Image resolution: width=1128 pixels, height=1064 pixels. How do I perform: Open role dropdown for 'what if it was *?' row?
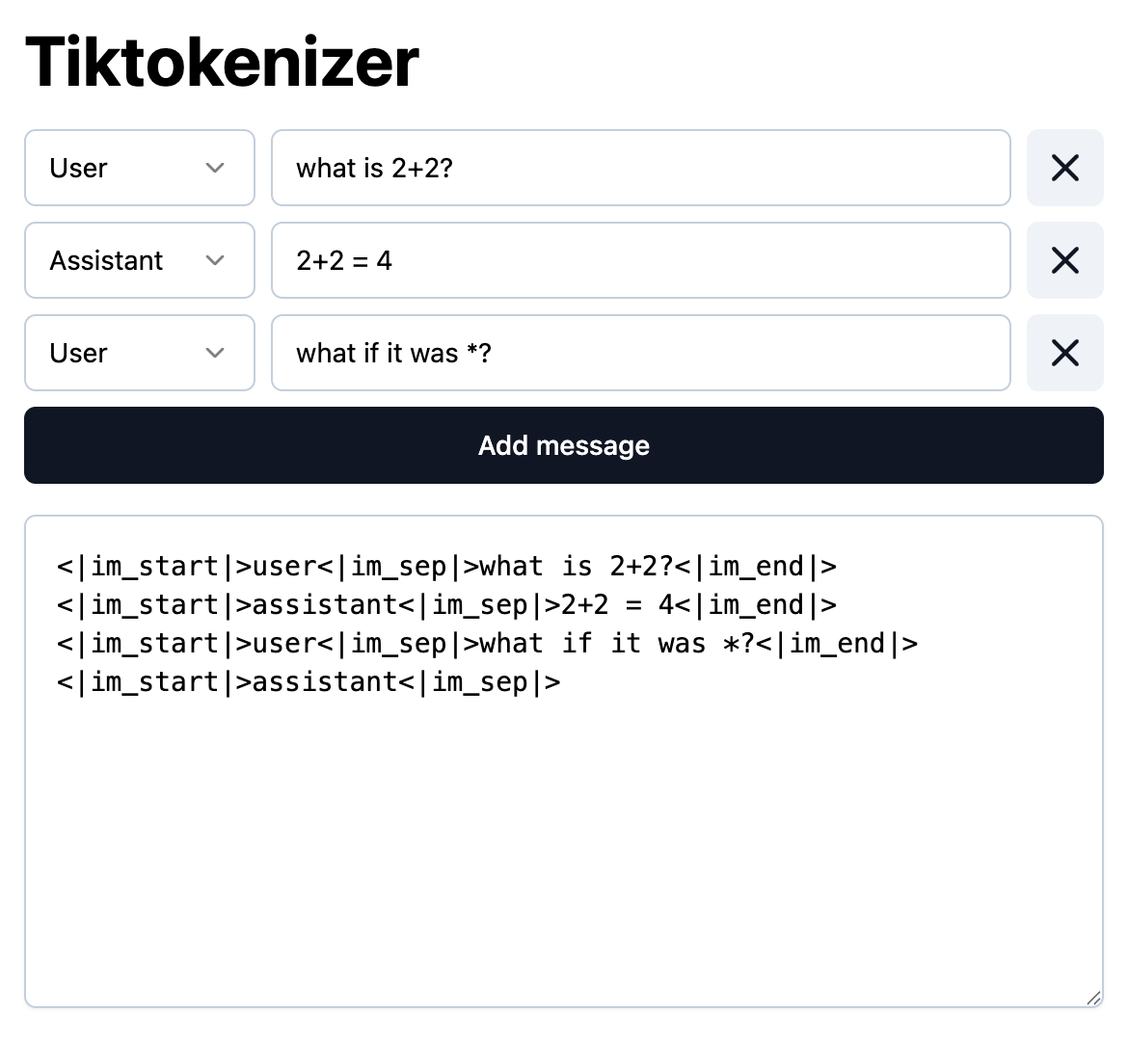pos(140,353)
